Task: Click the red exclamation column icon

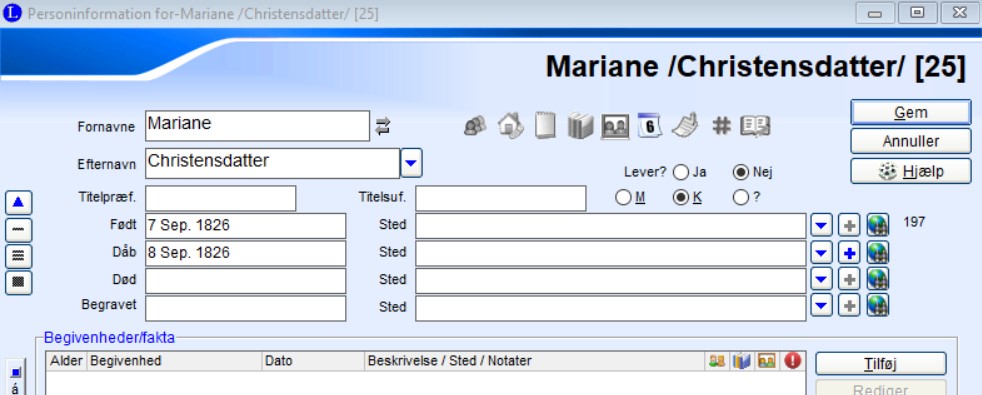Action: point(793,361)
